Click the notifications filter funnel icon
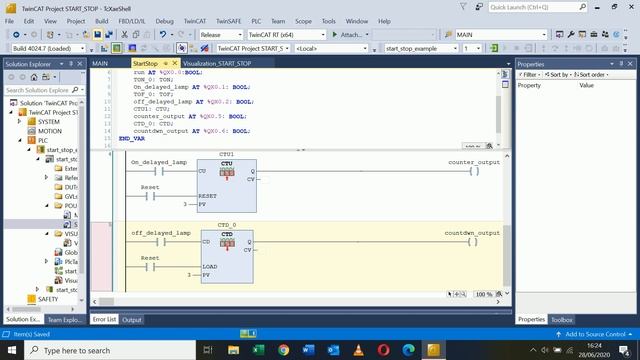 pyautogui.click(x=463, y=7)
